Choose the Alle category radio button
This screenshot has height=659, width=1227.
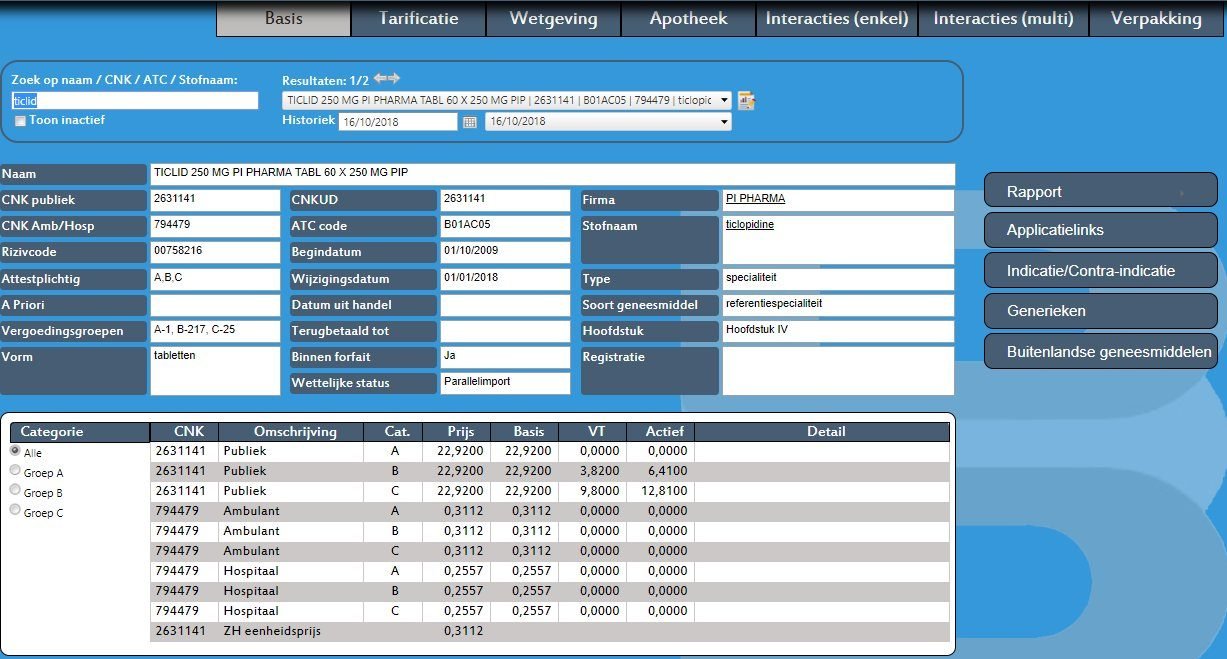coord(15,451)
